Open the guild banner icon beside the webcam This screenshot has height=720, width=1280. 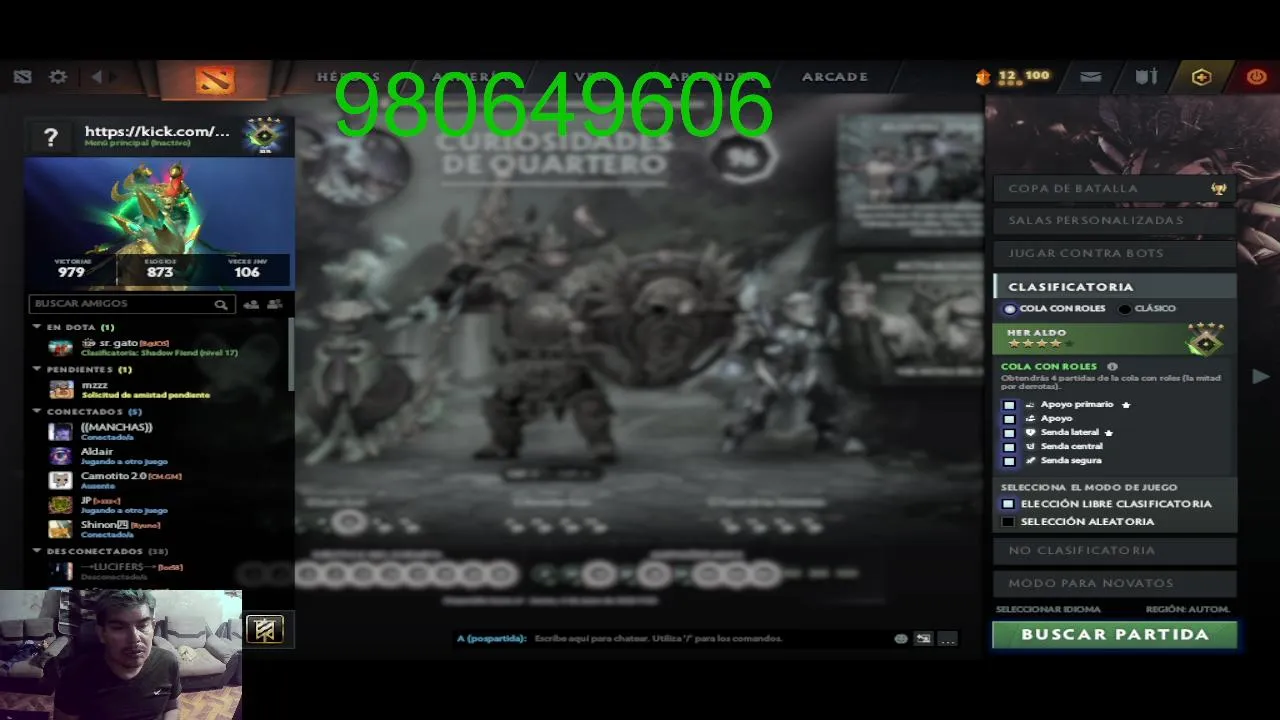coord(265,629)
